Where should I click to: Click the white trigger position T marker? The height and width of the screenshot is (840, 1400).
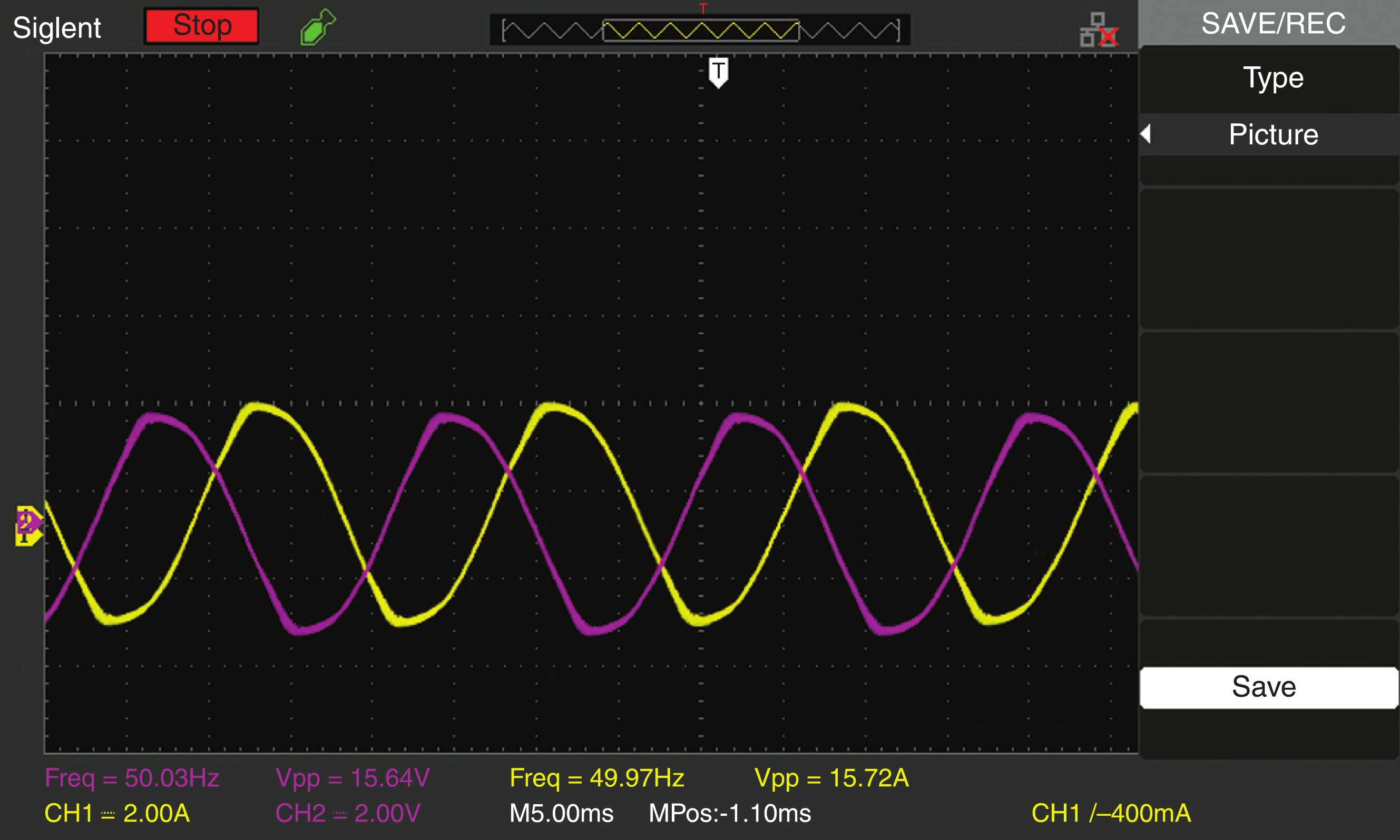718,72
